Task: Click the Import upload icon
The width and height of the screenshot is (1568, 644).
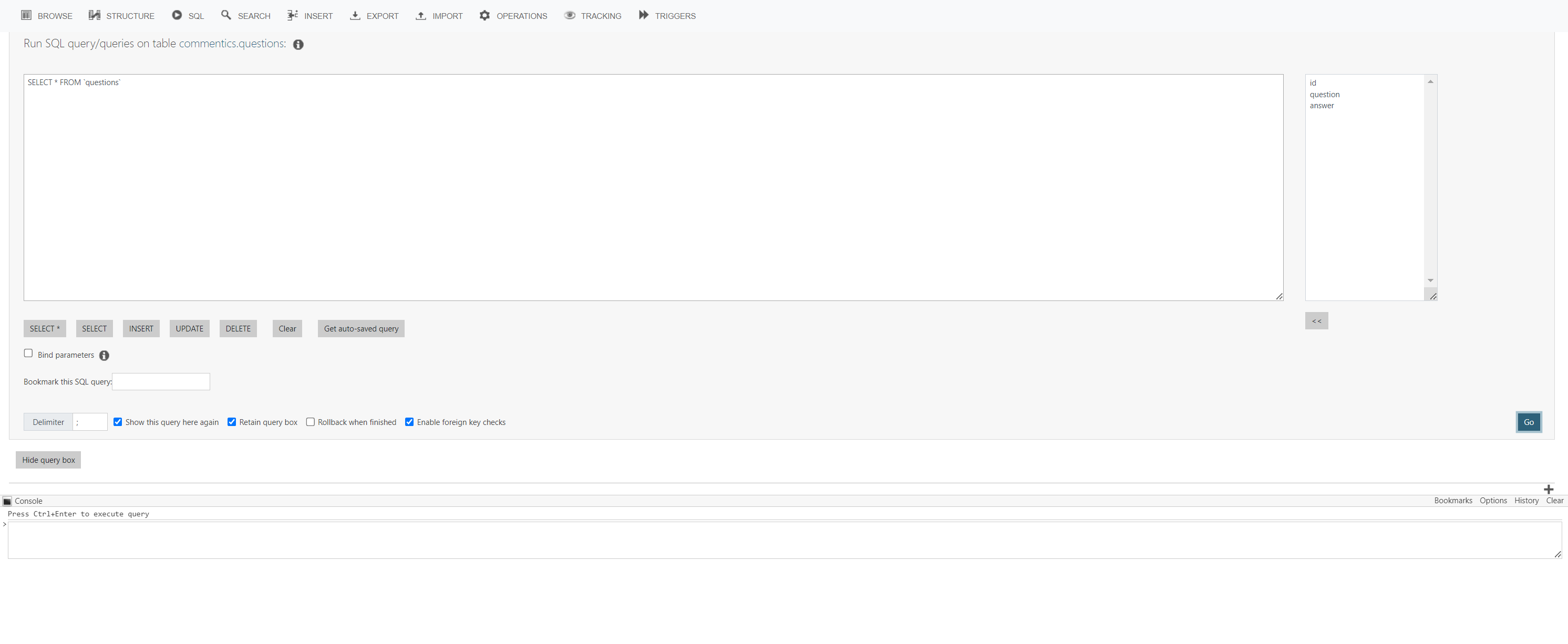Action: (420, 15)
